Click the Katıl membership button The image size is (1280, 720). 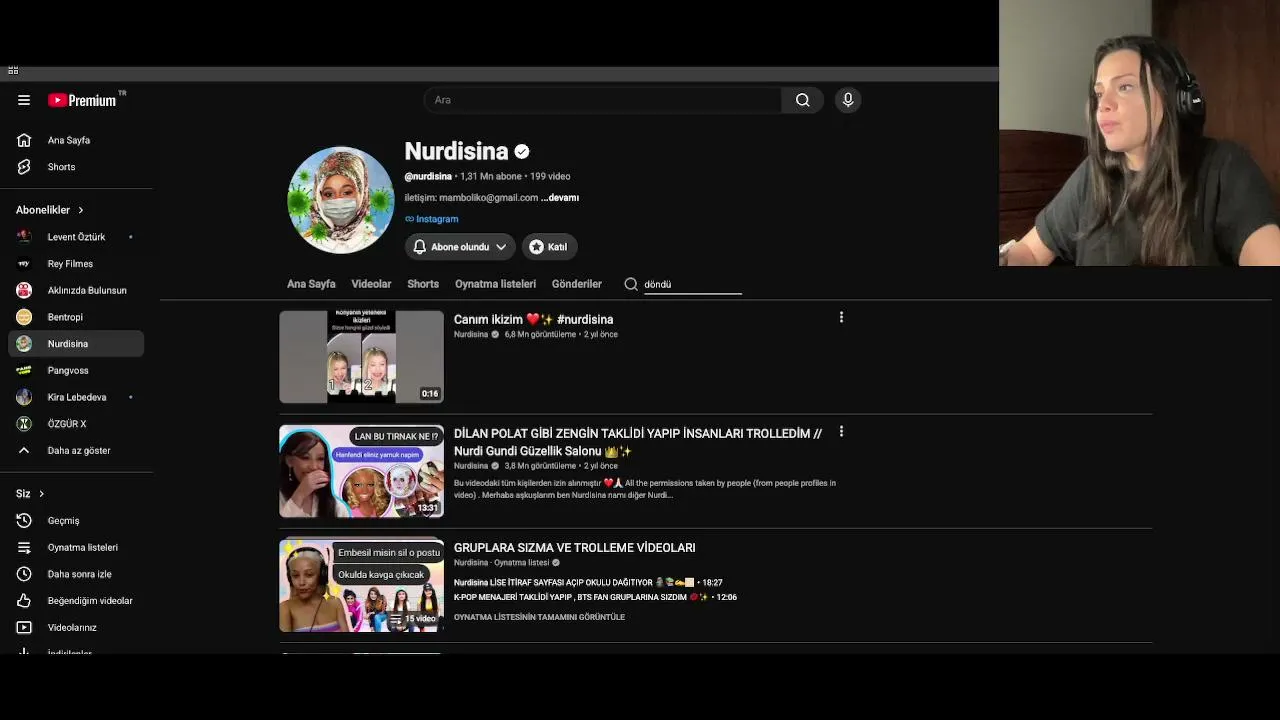pyautogui.click(x=549, y=247)
